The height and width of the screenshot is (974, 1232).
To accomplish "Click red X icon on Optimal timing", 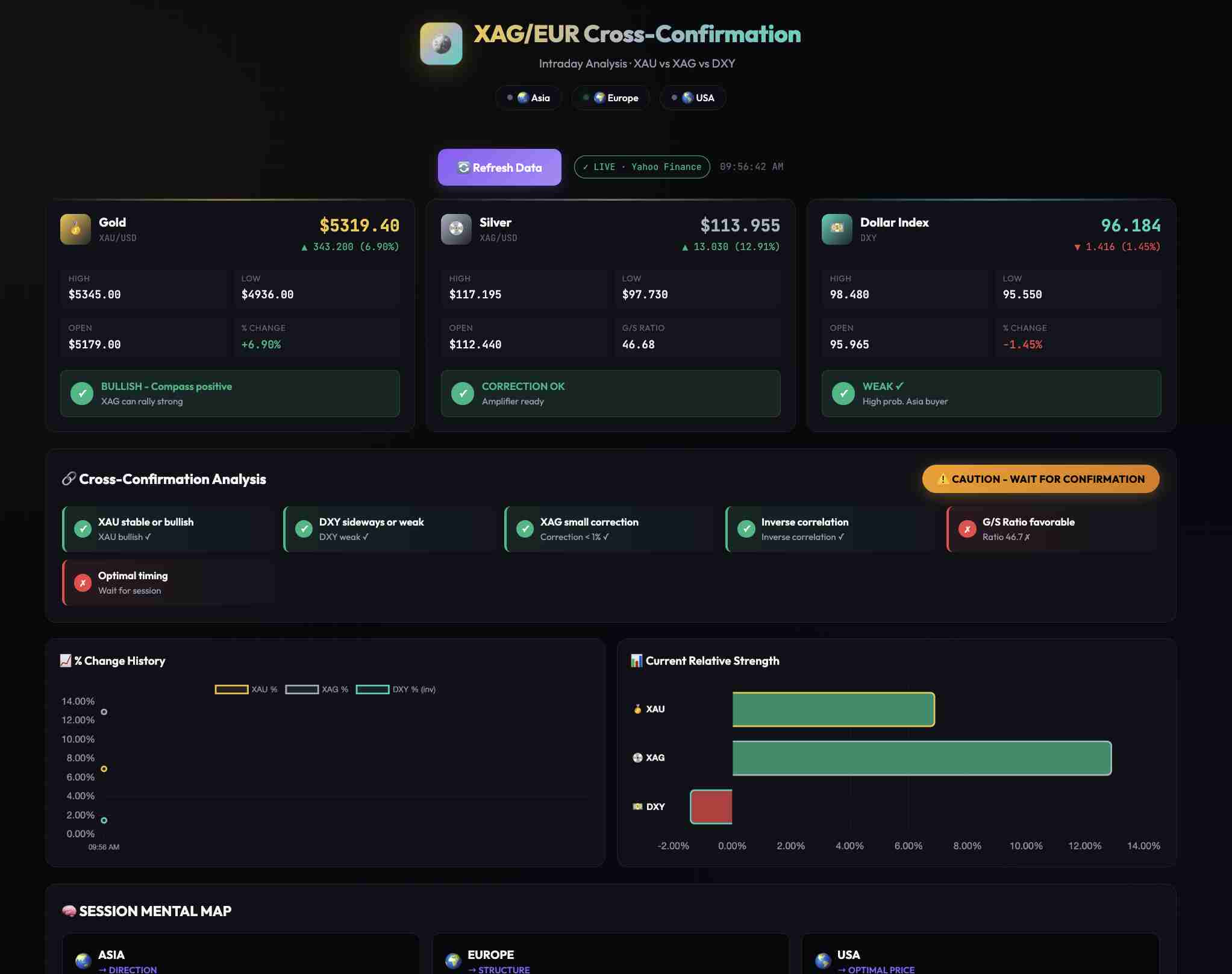I will coord(83,583).
